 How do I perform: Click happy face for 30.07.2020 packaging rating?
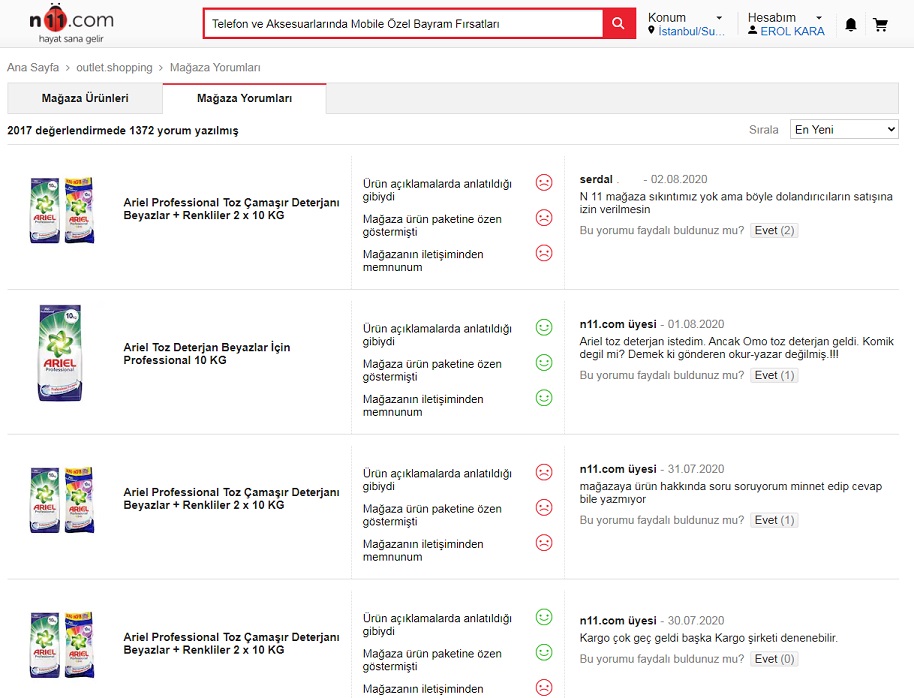click(544, 652)
